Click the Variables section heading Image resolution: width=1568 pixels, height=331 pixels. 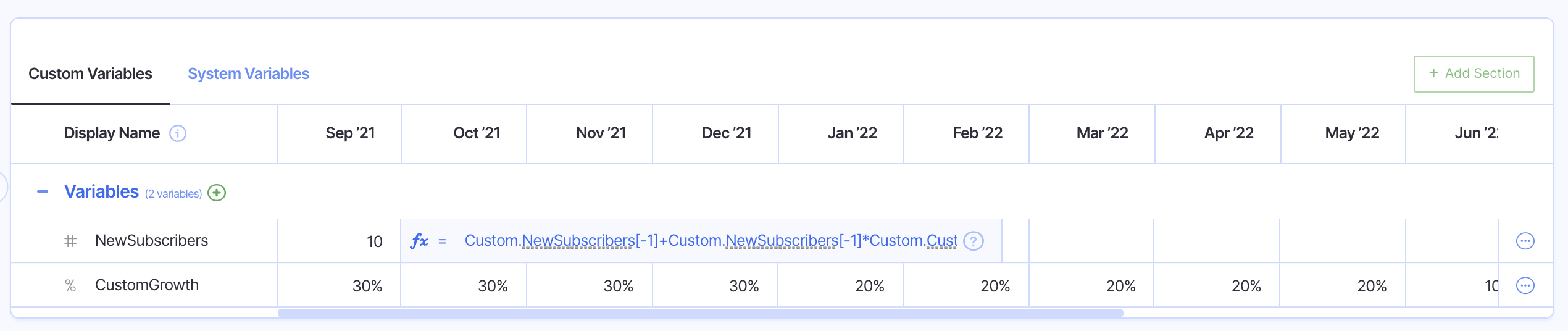pos(102,192)
